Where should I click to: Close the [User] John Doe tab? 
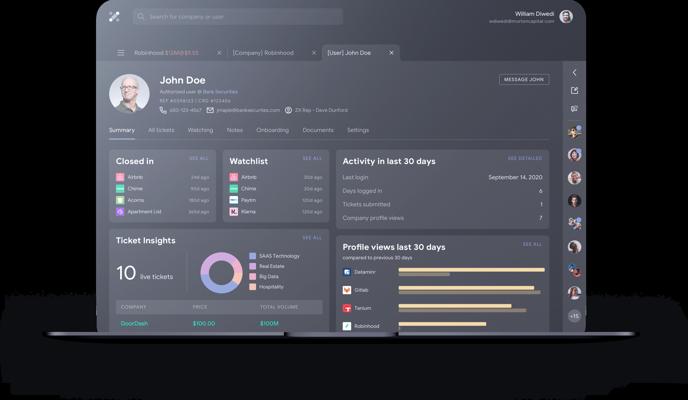coord(391,53)
